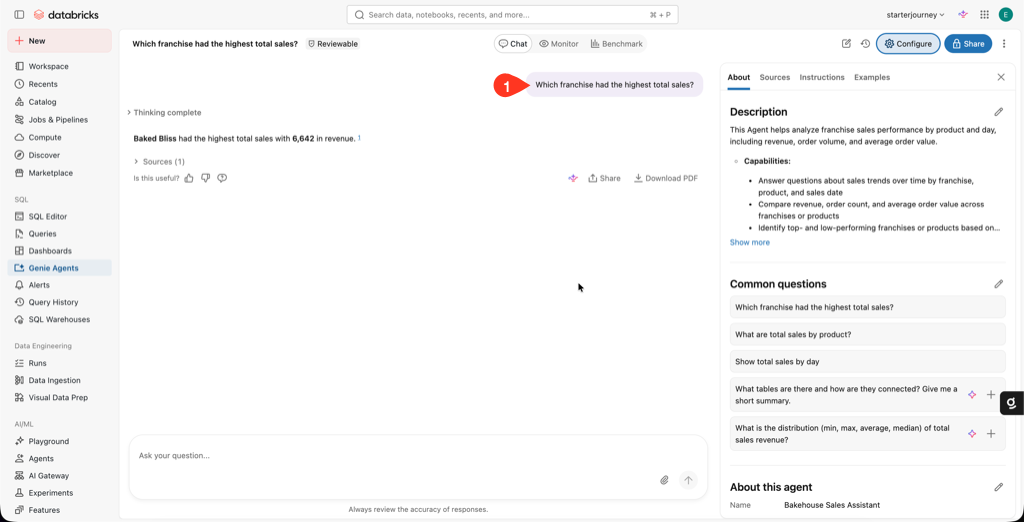Select 'Show total sales by day' question
The width and height of the screenshot is (1024, 522).
[867, 361]
